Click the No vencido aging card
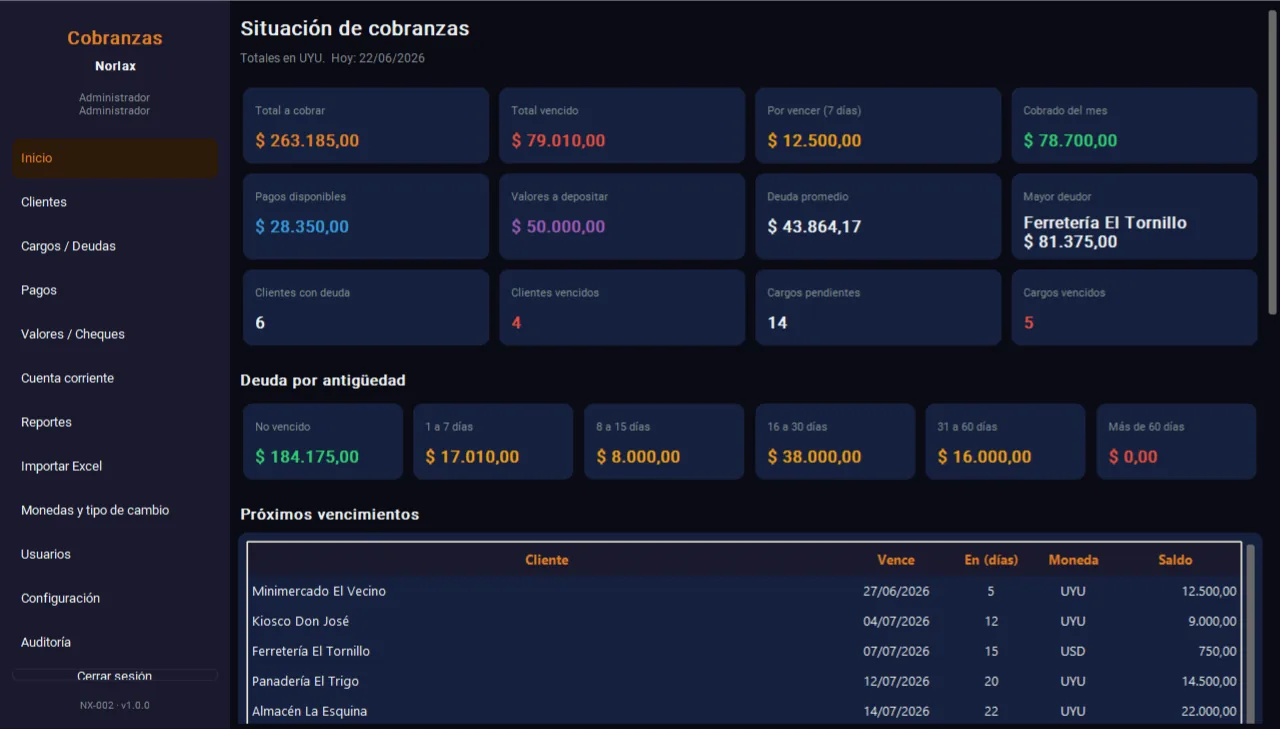The height and width of the screenshot is (729, 1280). click(323, 442)
